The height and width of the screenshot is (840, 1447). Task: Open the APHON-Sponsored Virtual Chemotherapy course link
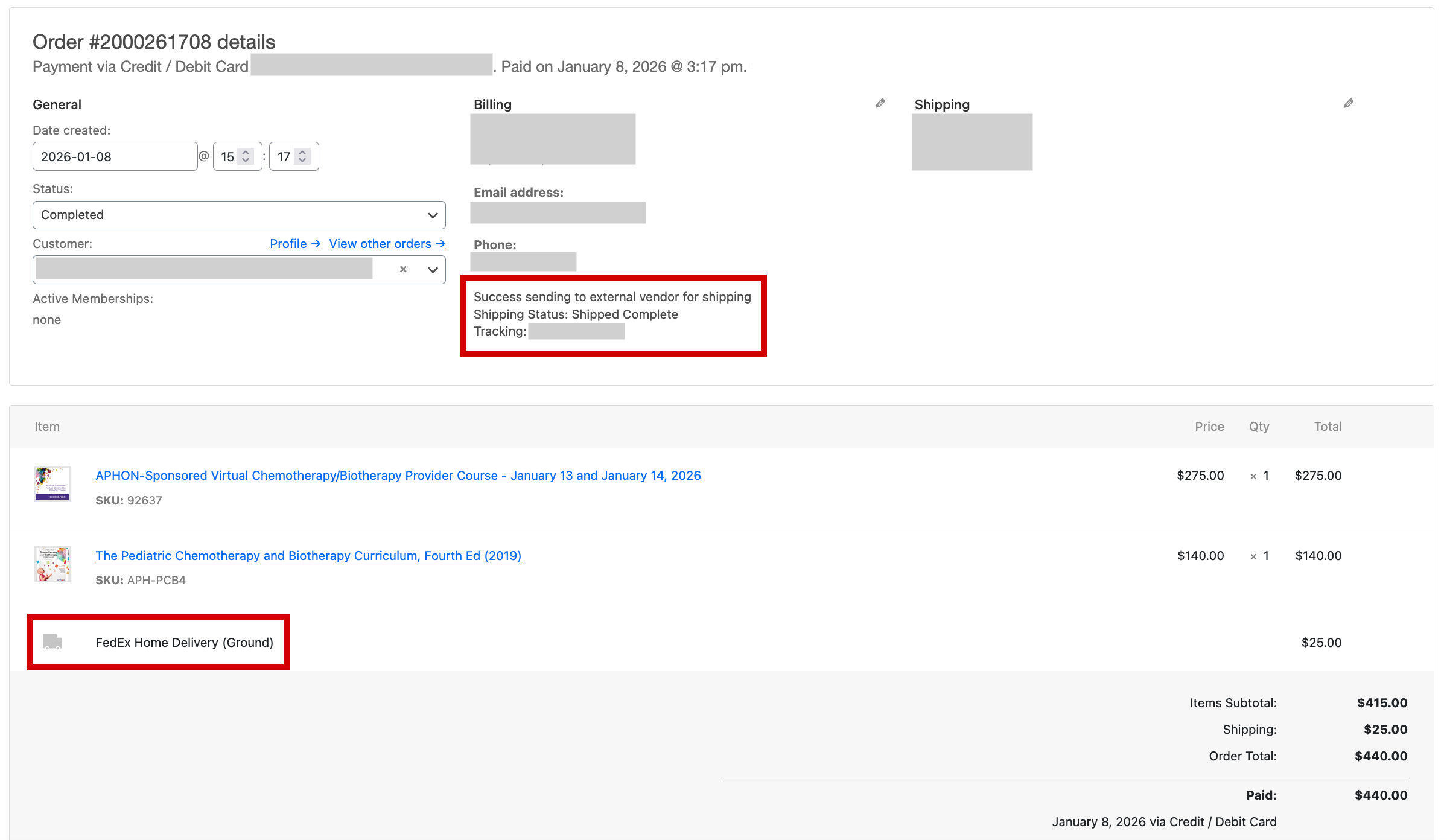tap(398, 476)
